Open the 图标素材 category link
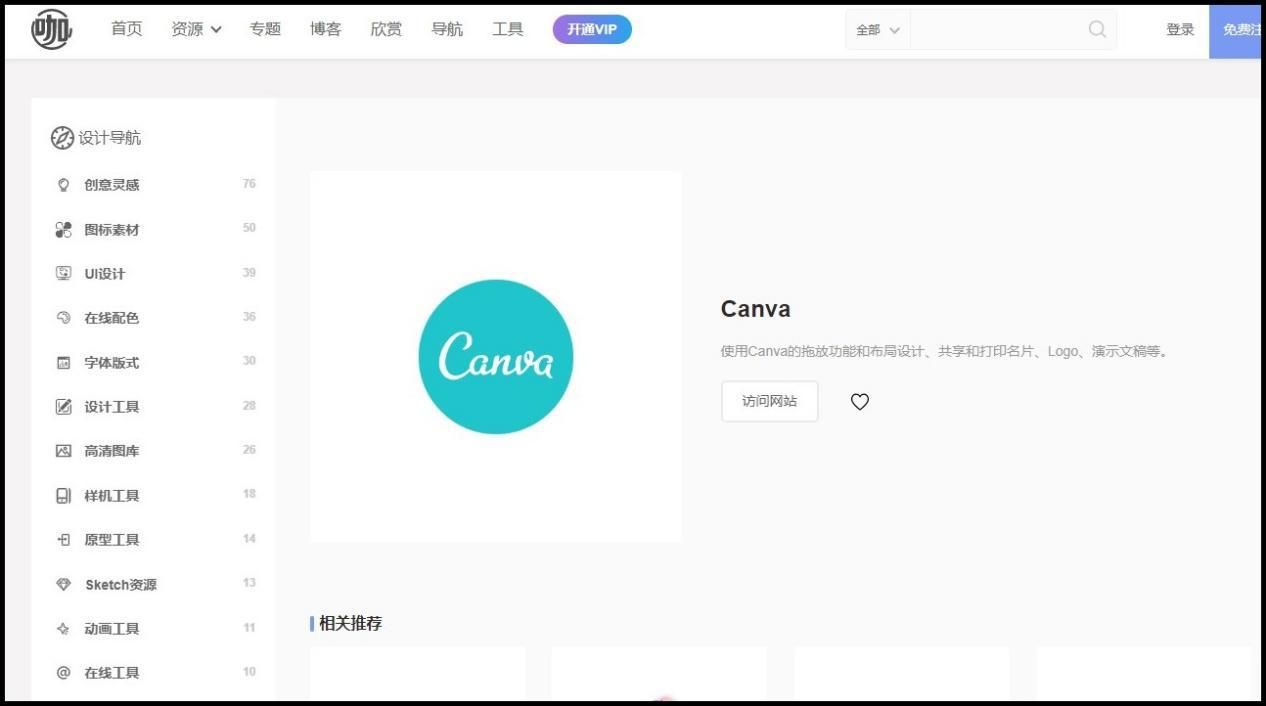The height and width of the screenshot is (706, 1266). pyautogui.click(x=112, y=230)
